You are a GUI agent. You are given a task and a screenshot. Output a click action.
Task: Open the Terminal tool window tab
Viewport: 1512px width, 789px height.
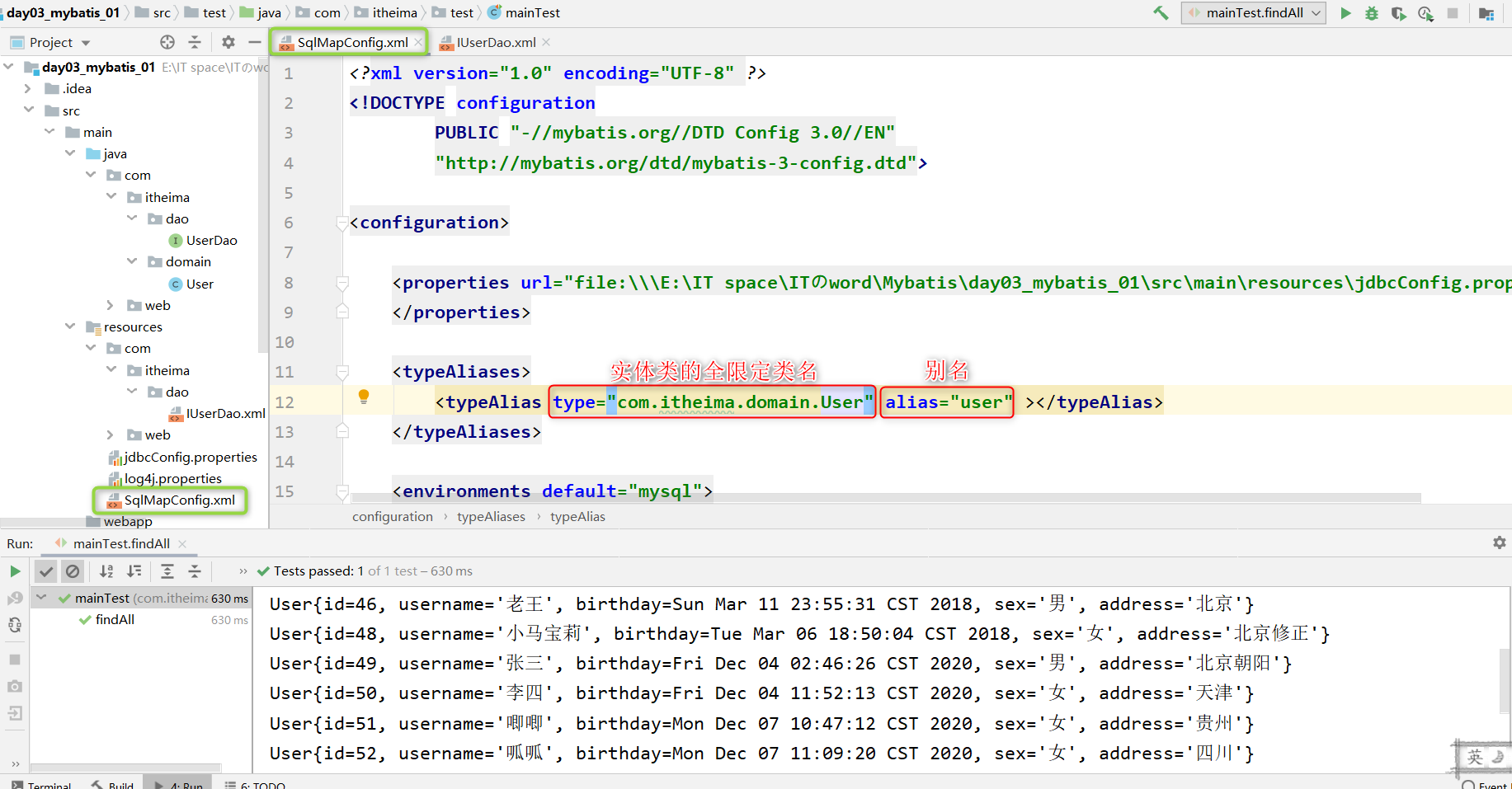41,784
